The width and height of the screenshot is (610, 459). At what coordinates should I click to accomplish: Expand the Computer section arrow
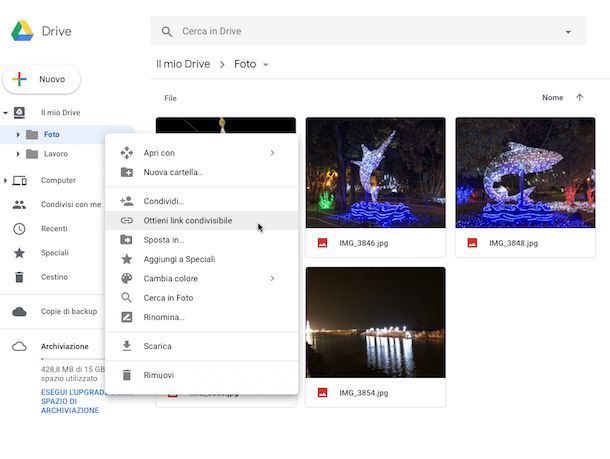point(6,180)
